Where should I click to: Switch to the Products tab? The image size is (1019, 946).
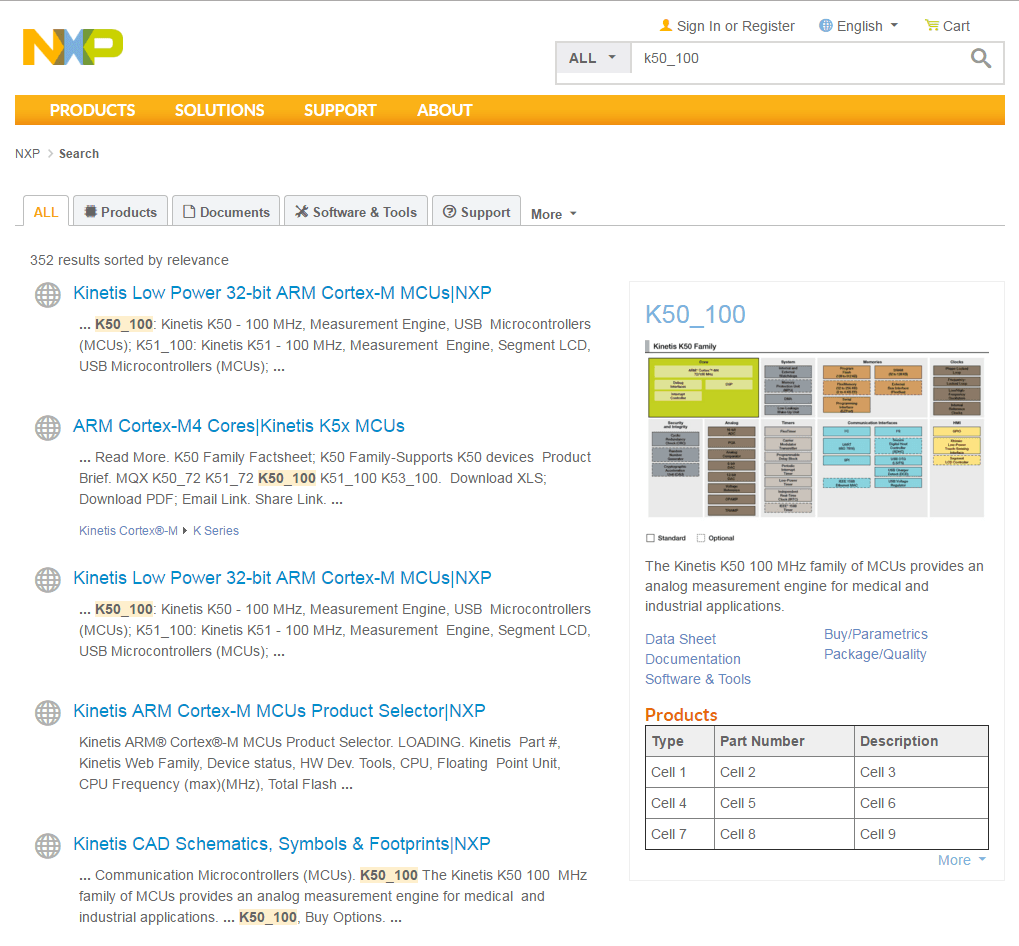coord(120,212)
